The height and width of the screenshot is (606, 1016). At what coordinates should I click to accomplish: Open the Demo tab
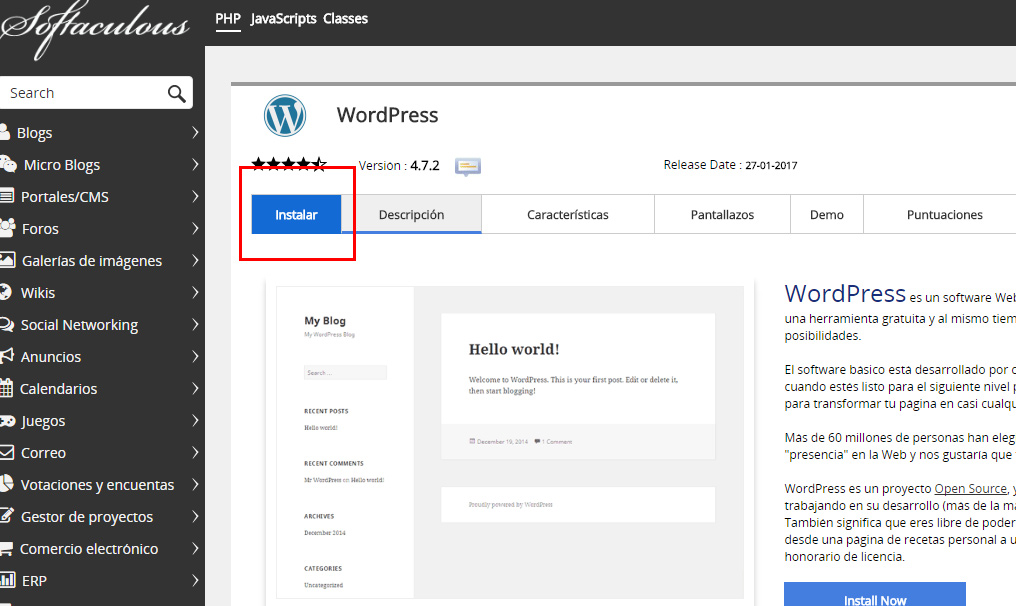point(827,215)
